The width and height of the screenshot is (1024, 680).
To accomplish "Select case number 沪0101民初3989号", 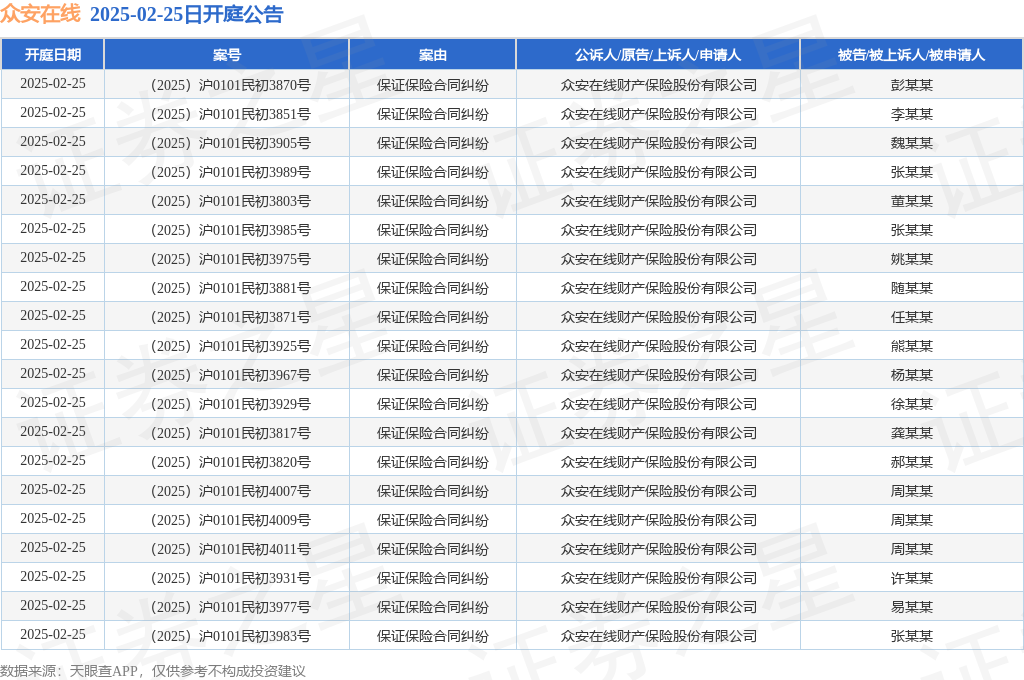I will 231,172.
